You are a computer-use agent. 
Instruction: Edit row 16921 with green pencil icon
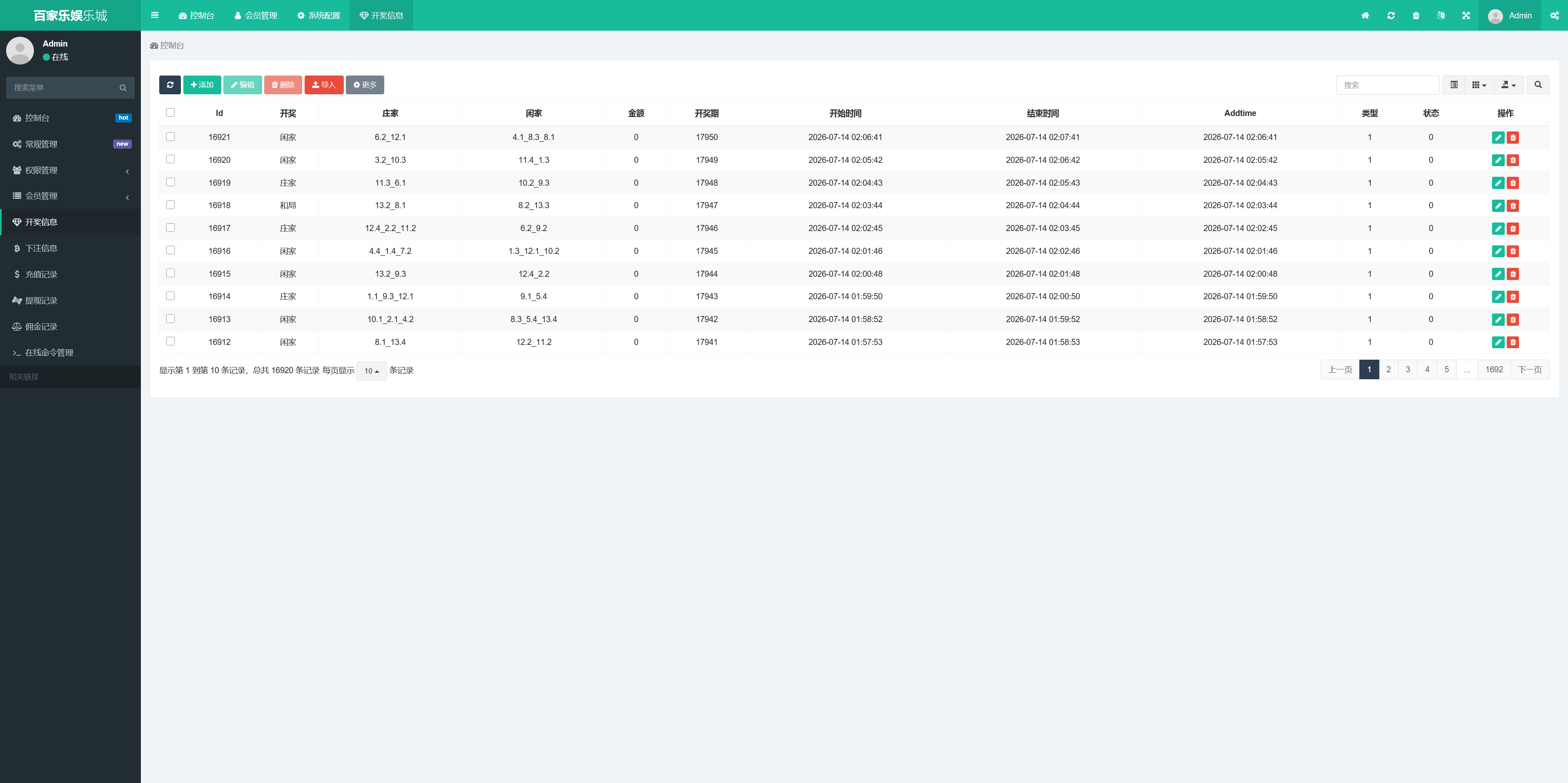coord(1498,138)
